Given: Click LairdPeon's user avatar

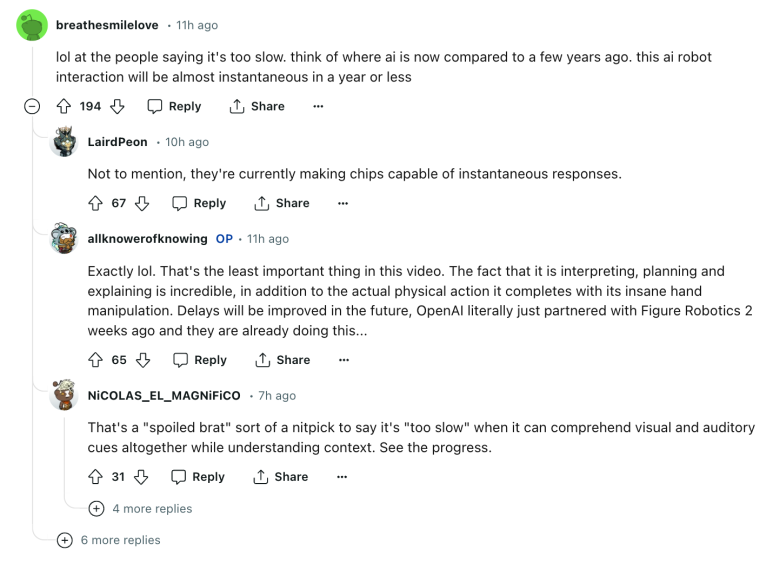Looking at the screenshot, I should pos(65,142).
